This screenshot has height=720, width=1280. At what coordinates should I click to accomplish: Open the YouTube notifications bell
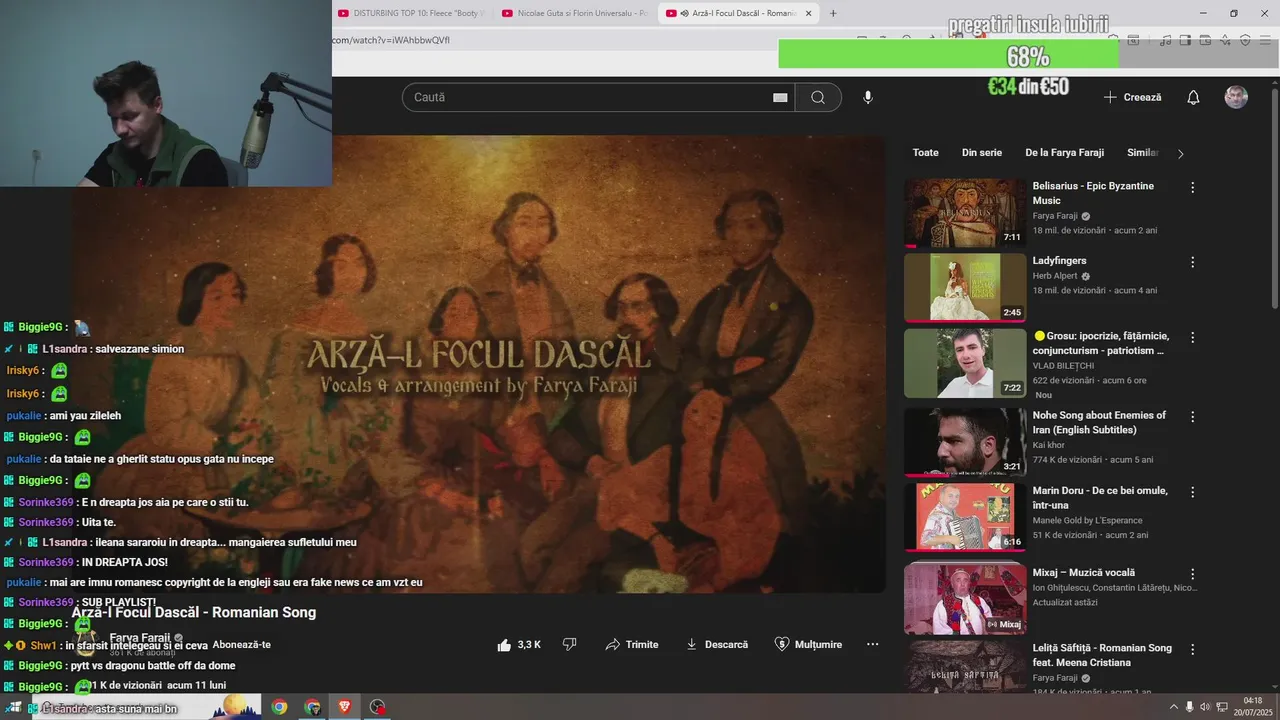1193,97
